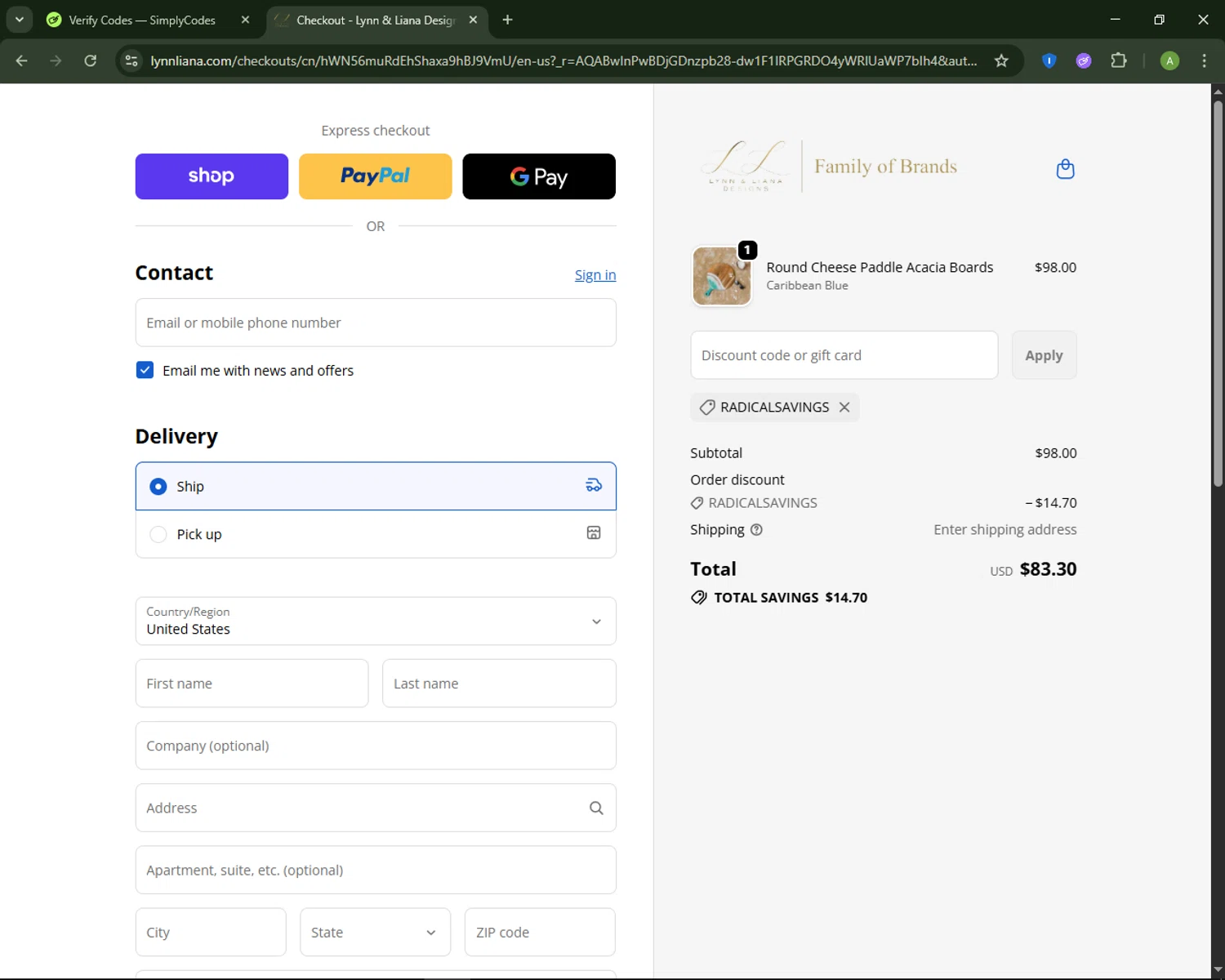The image size is (1225, 980).
Task: Click the Apply discount button
Action: coord(1044,355)
